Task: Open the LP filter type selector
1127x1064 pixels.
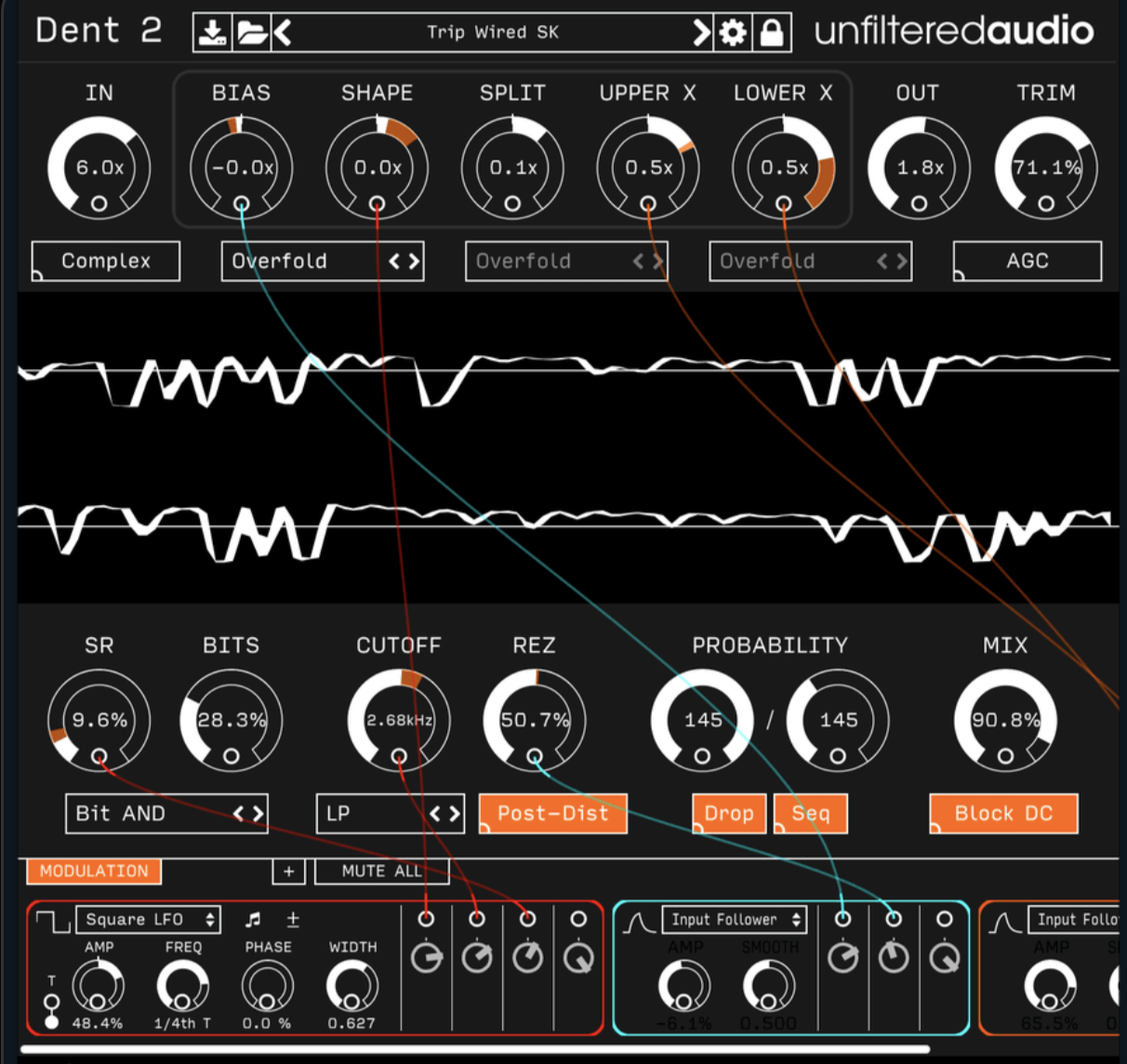Action: (390, 814)
